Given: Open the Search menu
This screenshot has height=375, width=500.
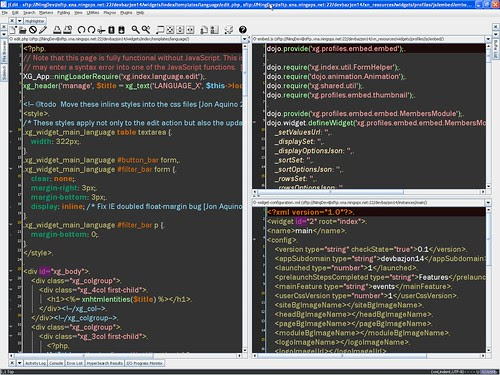Looking at the screenshot, I should click(x=29, y=13).
